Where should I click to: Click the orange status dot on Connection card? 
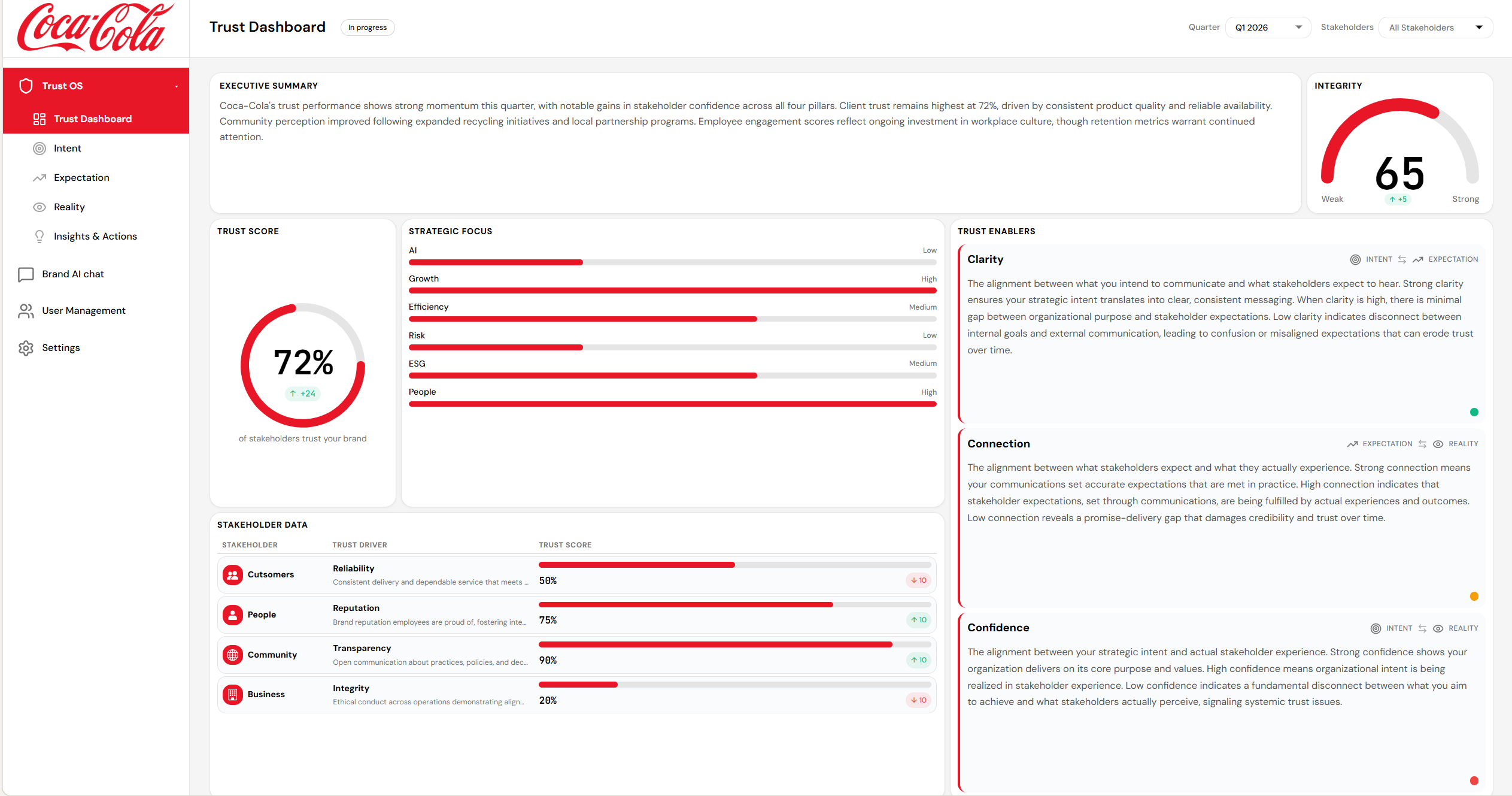[x=1474, y=597]
